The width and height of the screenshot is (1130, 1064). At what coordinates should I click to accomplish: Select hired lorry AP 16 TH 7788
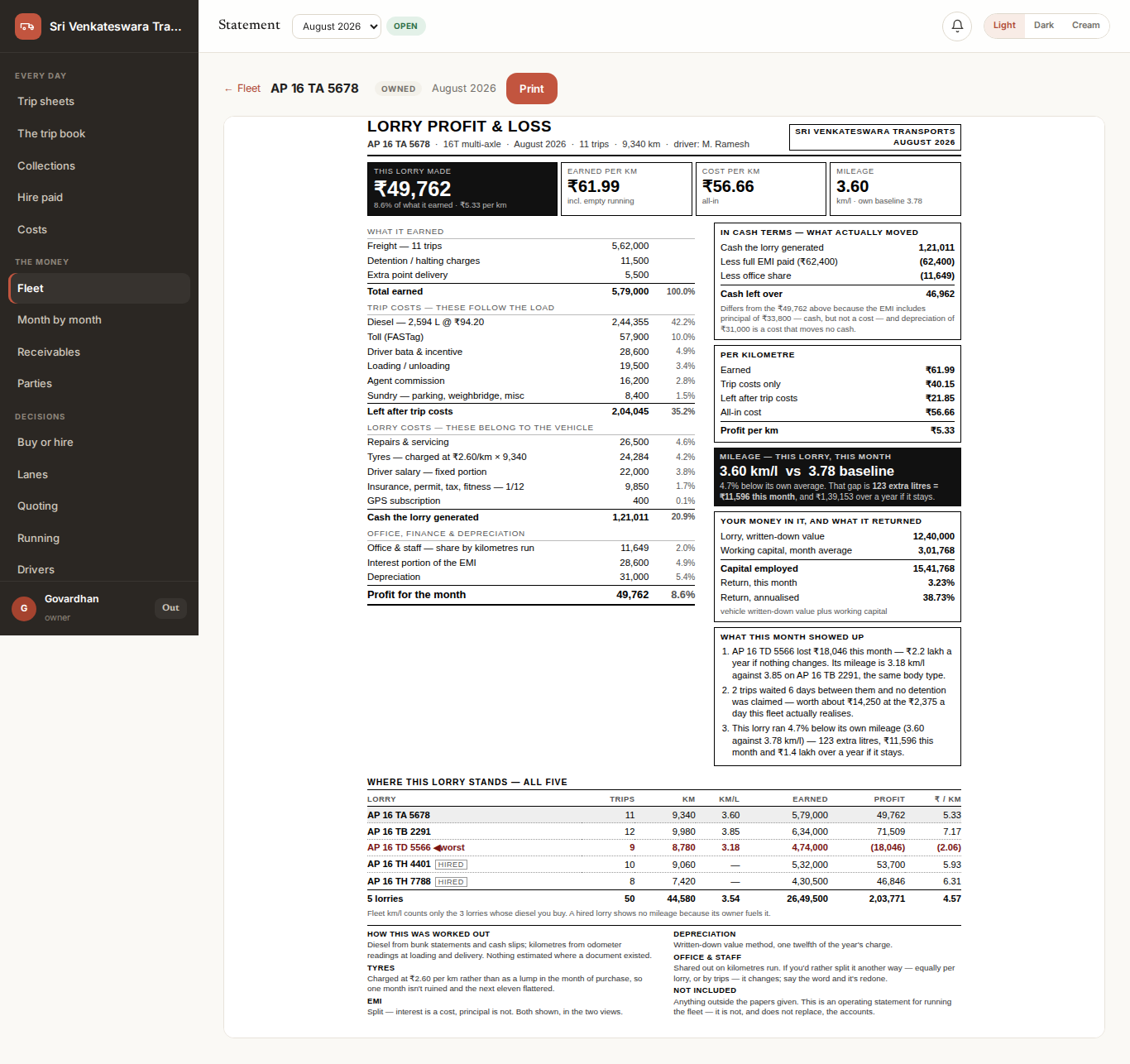[664, 882]
